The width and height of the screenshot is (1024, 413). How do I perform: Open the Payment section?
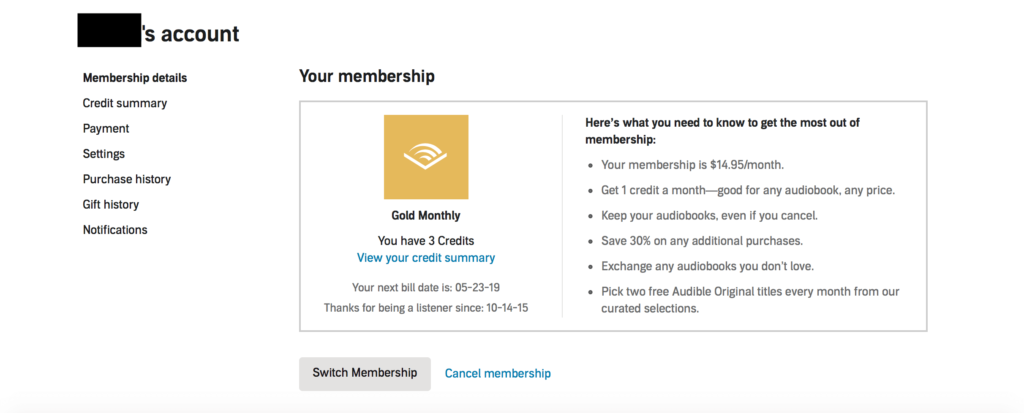tap(106, 128)
